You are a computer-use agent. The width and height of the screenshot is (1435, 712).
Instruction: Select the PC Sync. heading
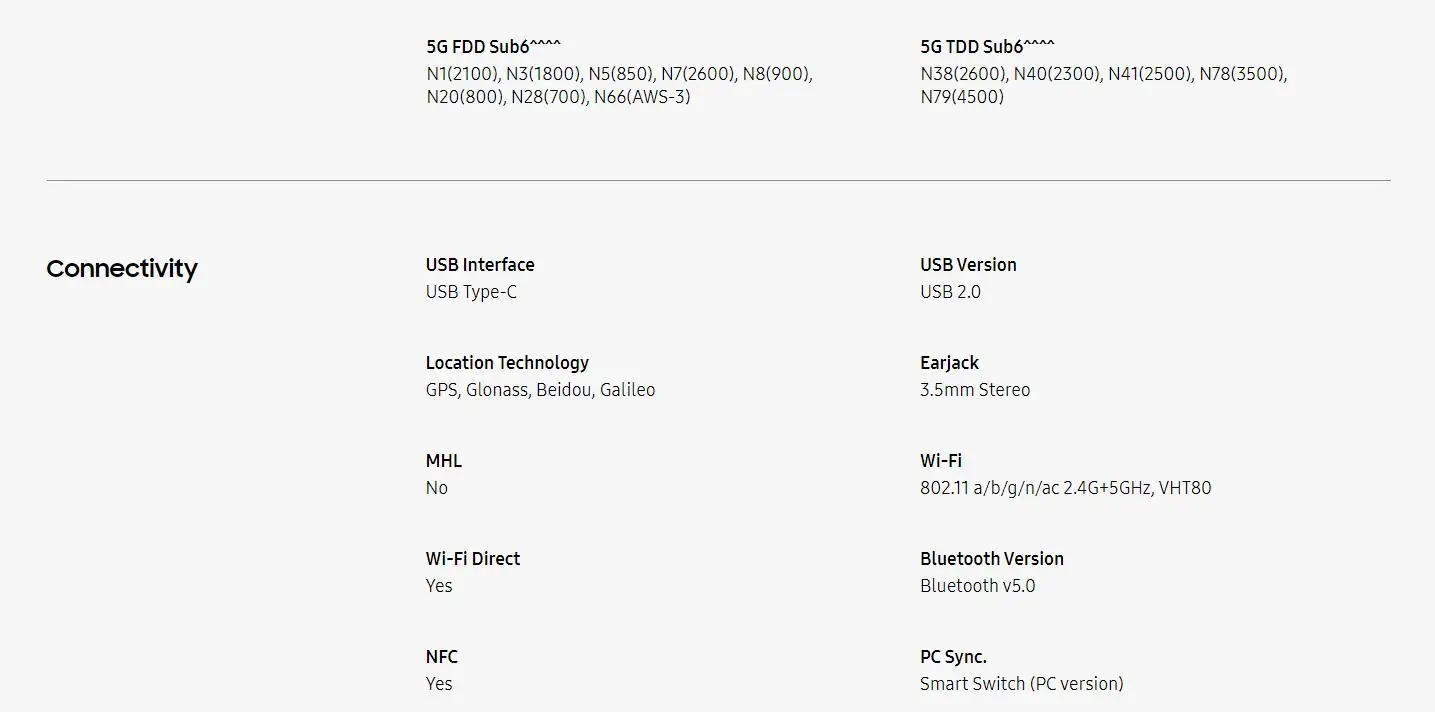(x=953, y=657)
